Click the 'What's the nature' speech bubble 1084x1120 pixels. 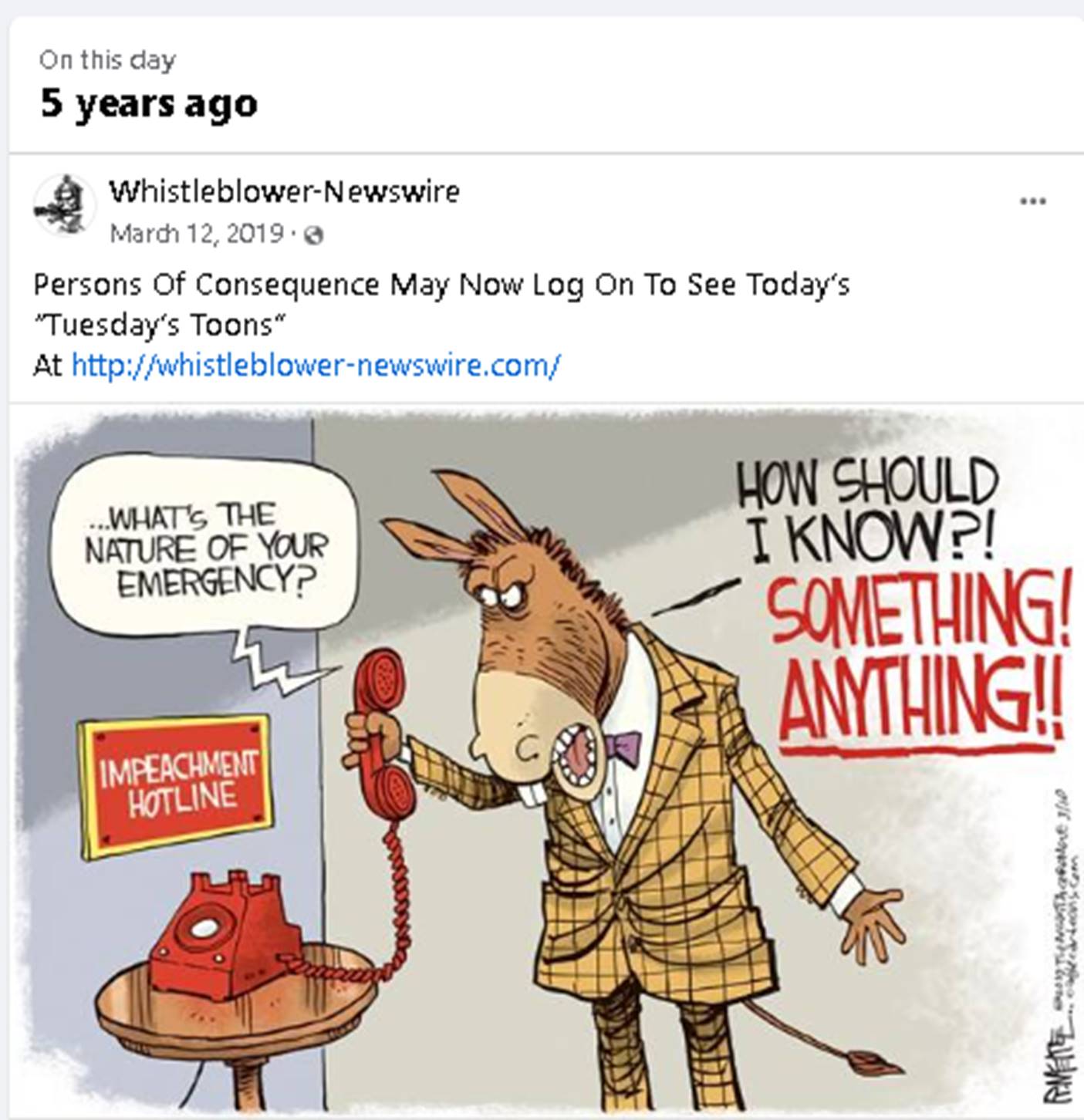pos(205,552)
